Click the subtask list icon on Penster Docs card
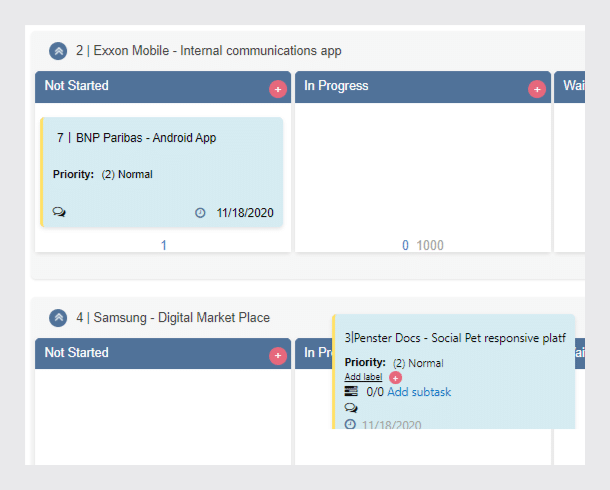 [351, 391]
